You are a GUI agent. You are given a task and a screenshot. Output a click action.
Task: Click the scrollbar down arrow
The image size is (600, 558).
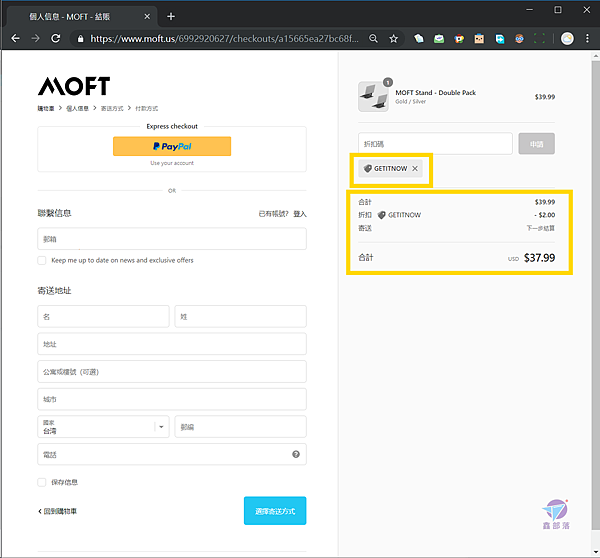tap(596, 552)
